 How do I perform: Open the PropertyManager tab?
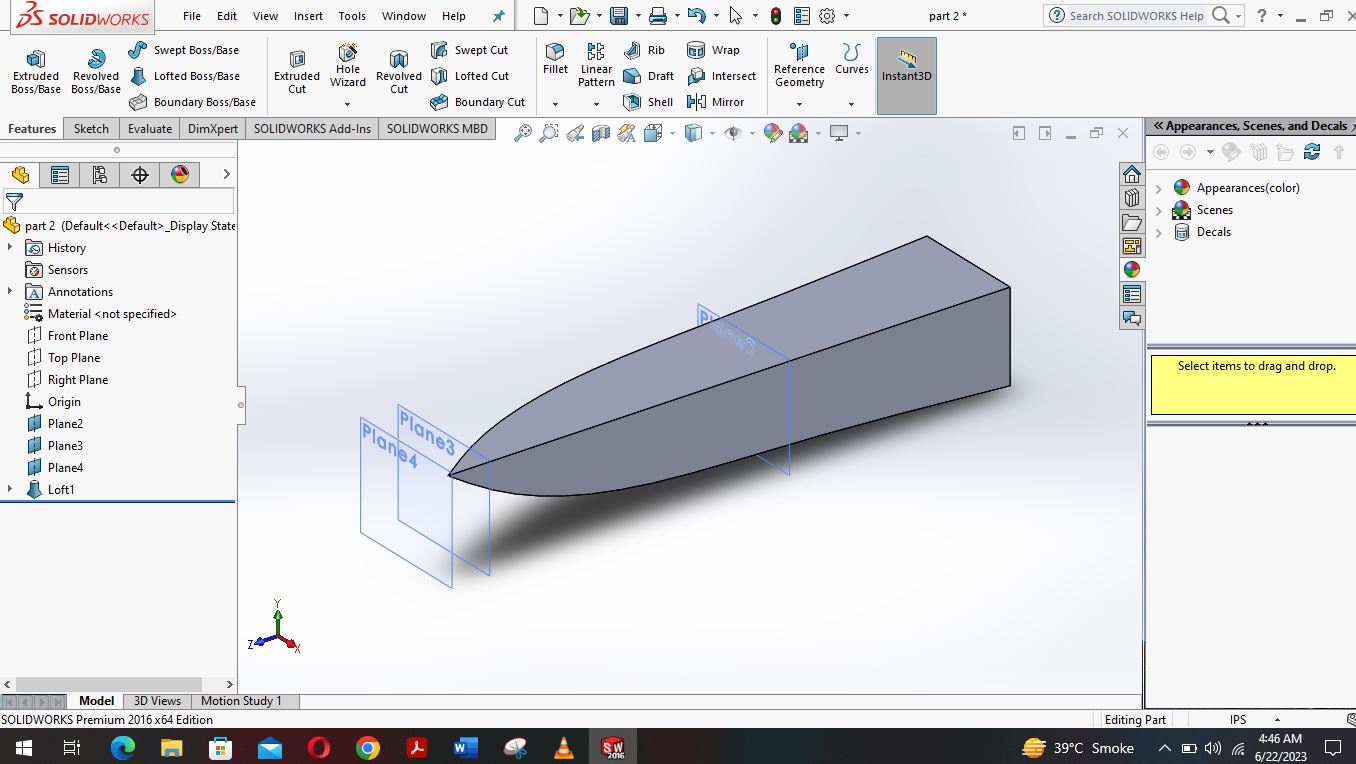[60, 175]
